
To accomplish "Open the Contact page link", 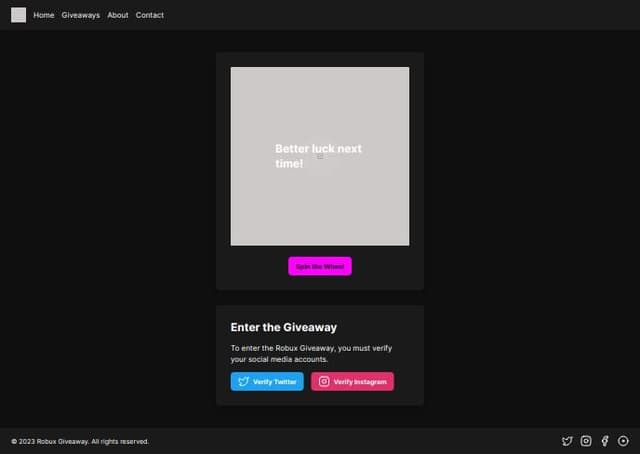I will [150, 15].
